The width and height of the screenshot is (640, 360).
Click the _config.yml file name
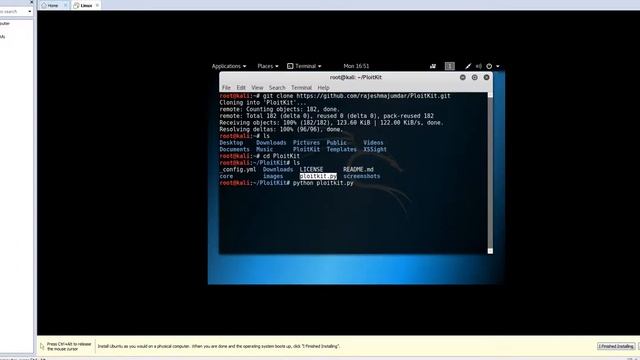tap(238, 169)
